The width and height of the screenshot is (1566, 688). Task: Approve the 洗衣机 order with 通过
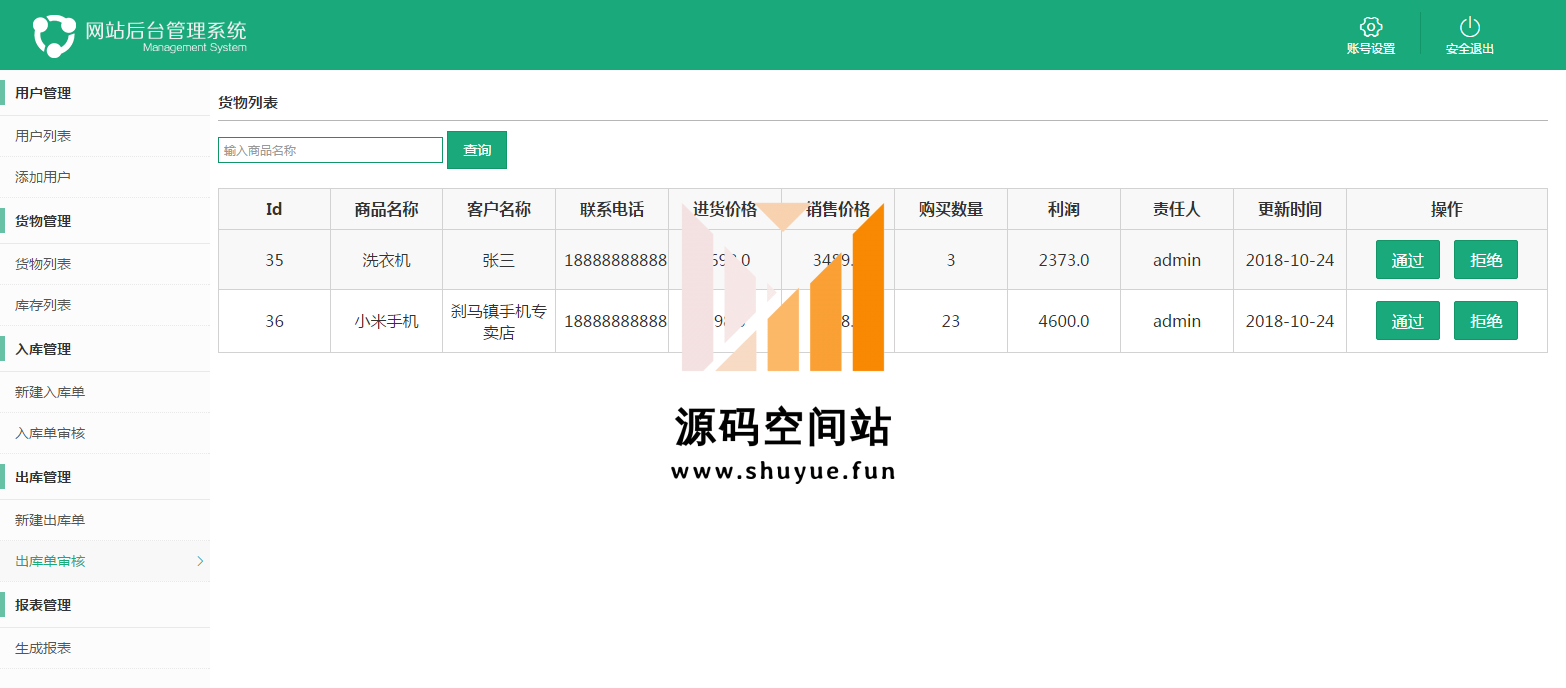[x=1407, y=260]
